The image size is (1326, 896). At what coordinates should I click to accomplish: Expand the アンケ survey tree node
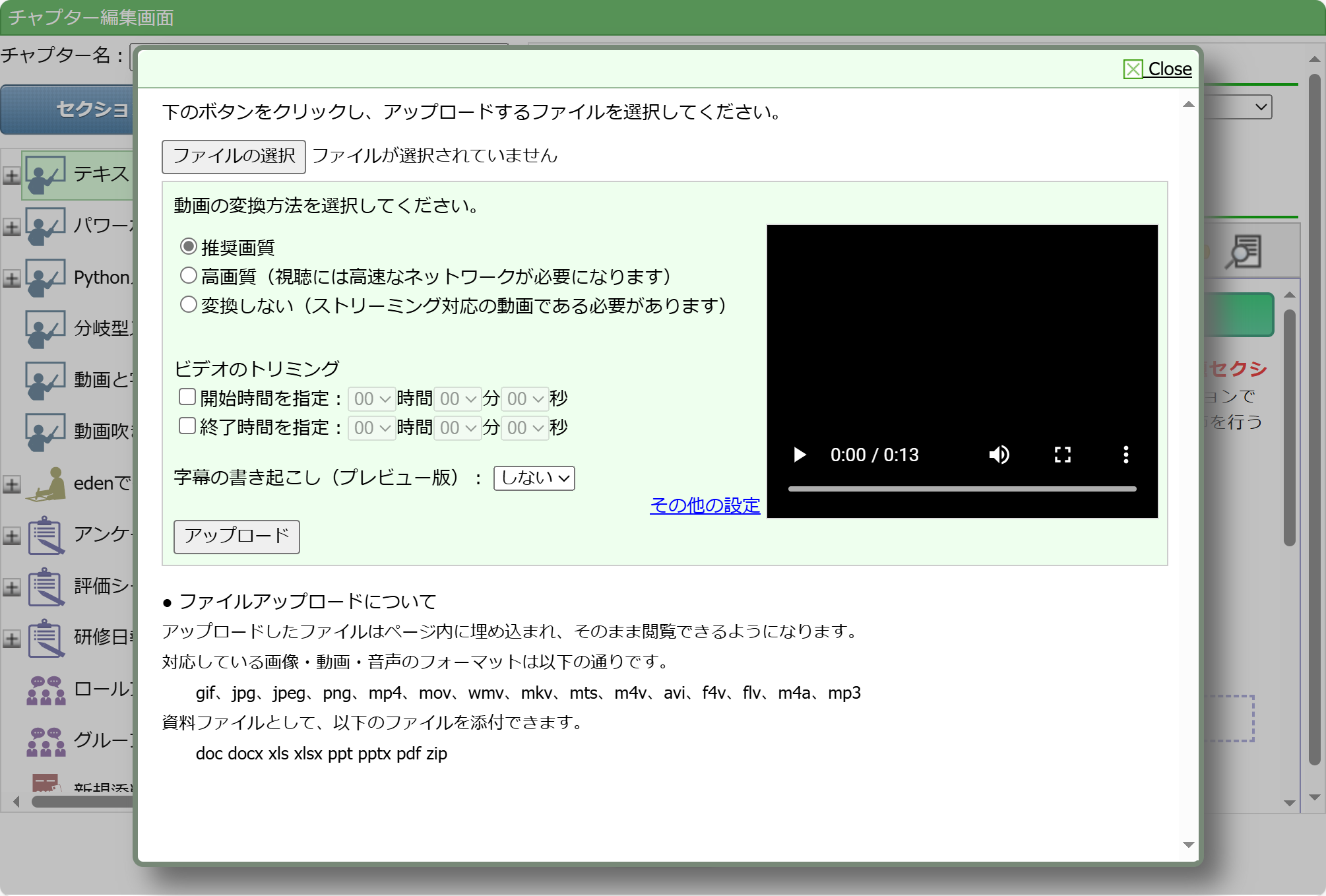[11, 536]
